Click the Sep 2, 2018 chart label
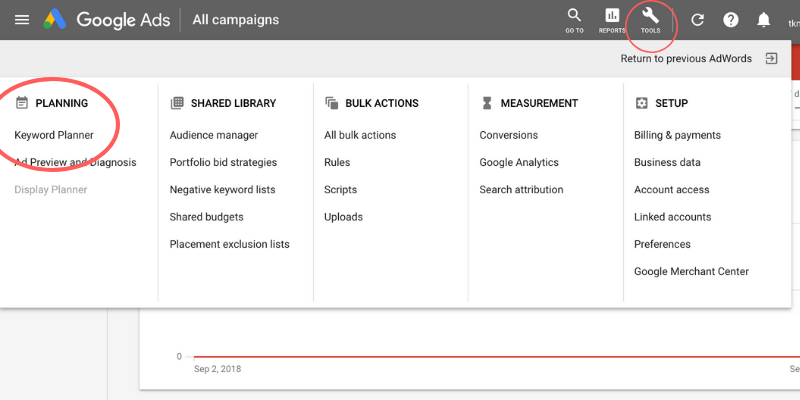800x400 pixels. (218, 368)
